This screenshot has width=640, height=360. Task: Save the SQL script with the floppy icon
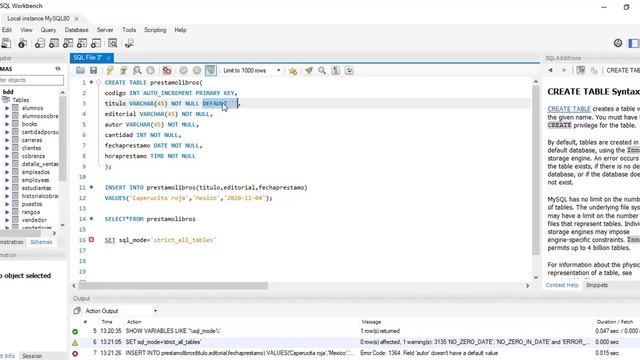pyautogui.click(x=93, y=71)
